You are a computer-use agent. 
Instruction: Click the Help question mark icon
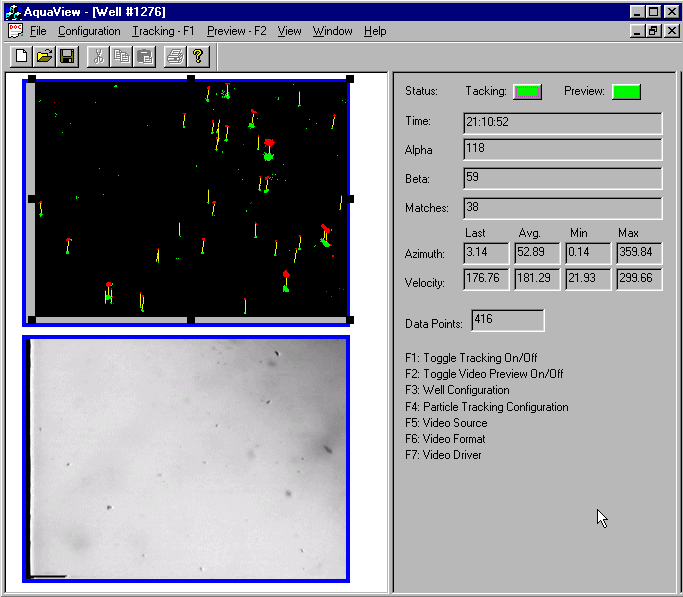tap(198, 56)
